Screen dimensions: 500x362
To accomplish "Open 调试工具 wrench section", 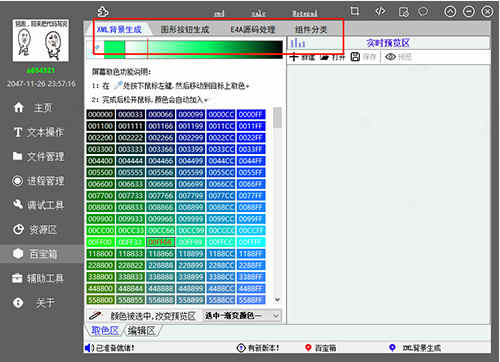I will point(38,205).
